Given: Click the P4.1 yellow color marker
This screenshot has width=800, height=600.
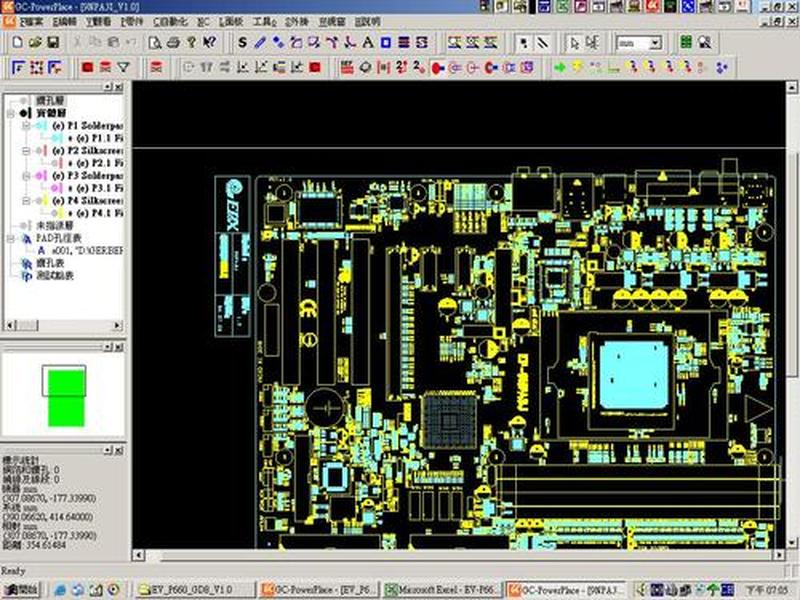Looking at the screenshot, I should point(57,213).
